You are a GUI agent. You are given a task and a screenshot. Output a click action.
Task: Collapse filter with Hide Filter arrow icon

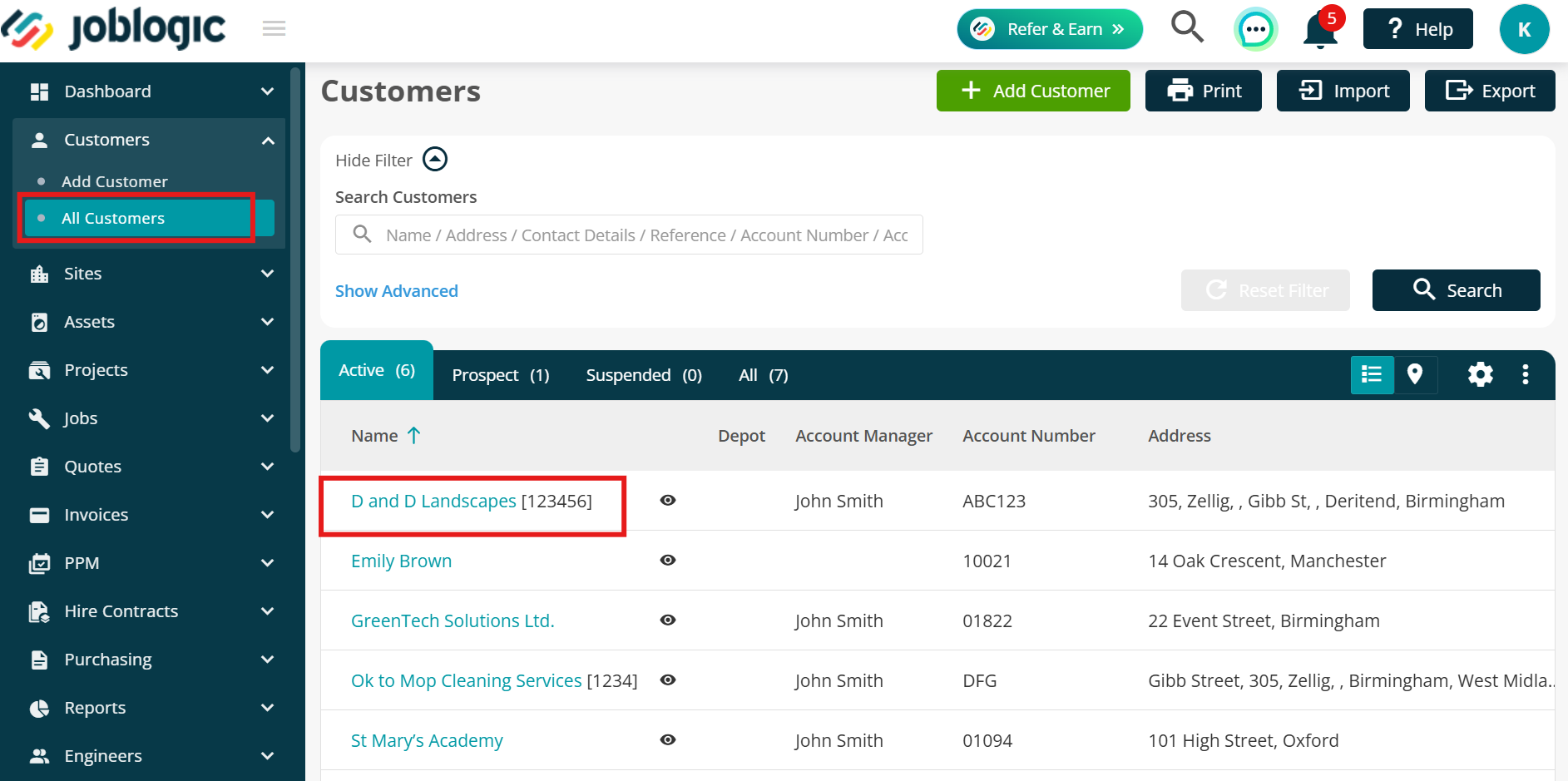435,159
